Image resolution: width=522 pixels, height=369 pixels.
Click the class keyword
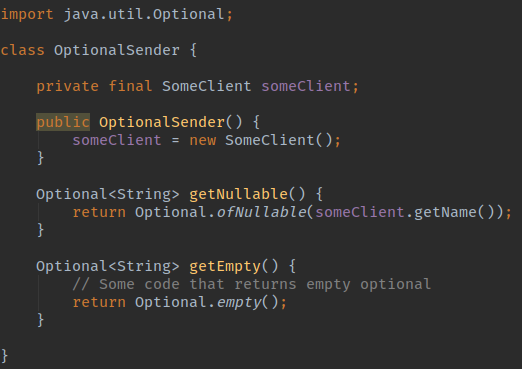tap(22, 50)
